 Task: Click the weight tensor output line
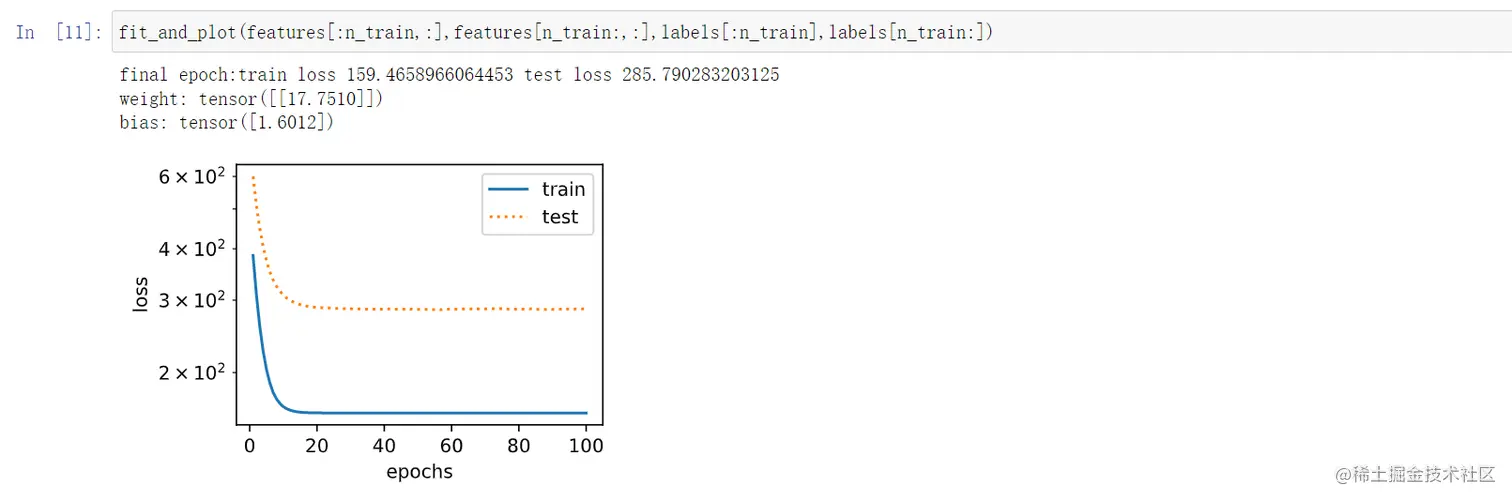[x=251, y=99]
